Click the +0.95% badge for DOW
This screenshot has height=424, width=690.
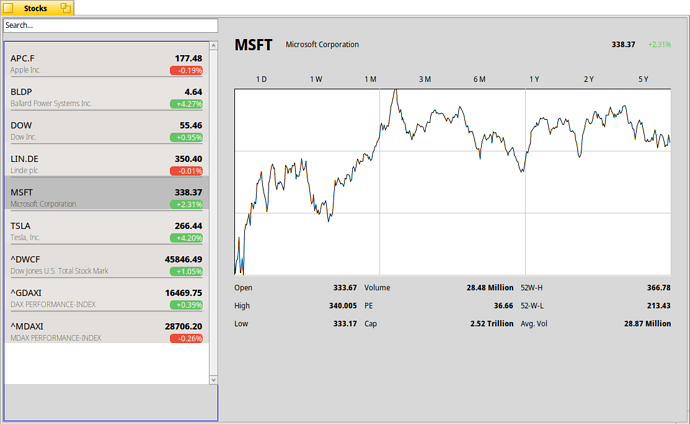[x=187, y=137]
